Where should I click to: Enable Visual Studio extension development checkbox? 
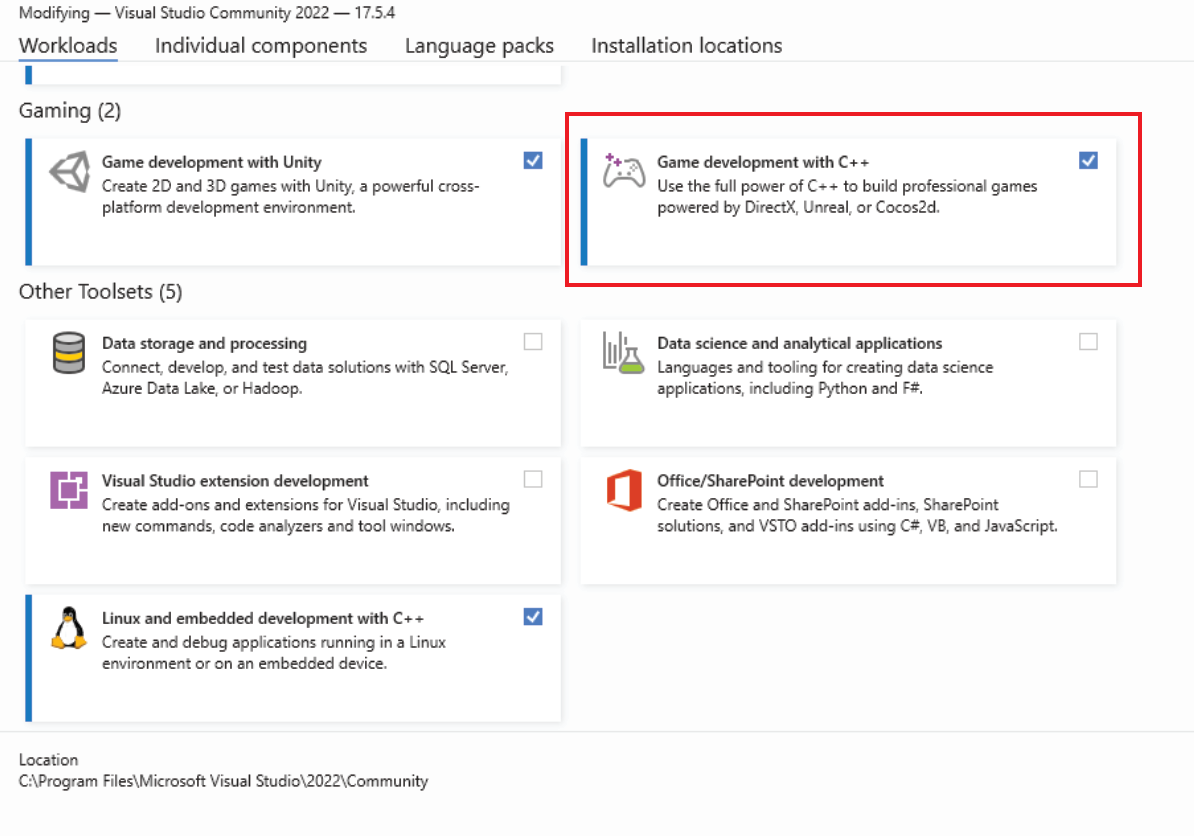click(533, 479)
